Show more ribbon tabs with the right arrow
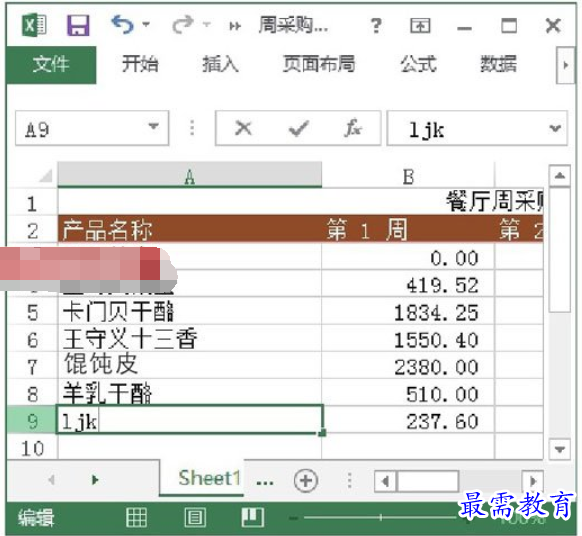The width and height of the screenshot is (582, 536). pos(565,65)
